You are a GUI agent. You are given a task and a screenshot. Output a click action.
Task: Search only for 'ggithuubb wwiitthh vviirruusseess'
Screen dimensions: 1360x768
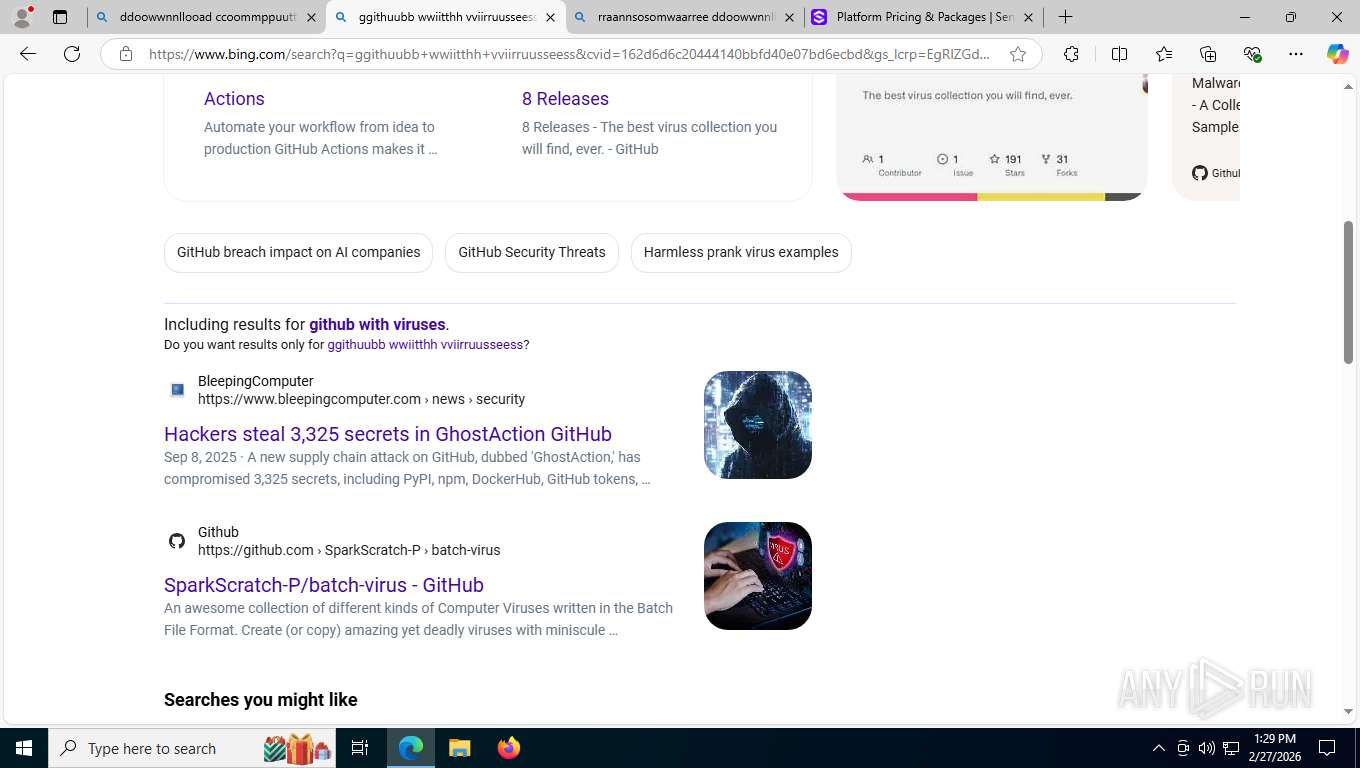click(426, 344)
